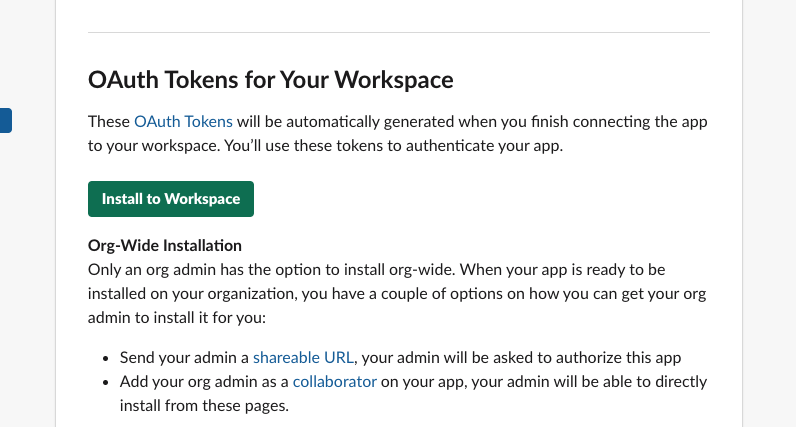Click the 'OAuth Tokens for Your Workspace' heading
796x427 pixels.
click(270, 79)
